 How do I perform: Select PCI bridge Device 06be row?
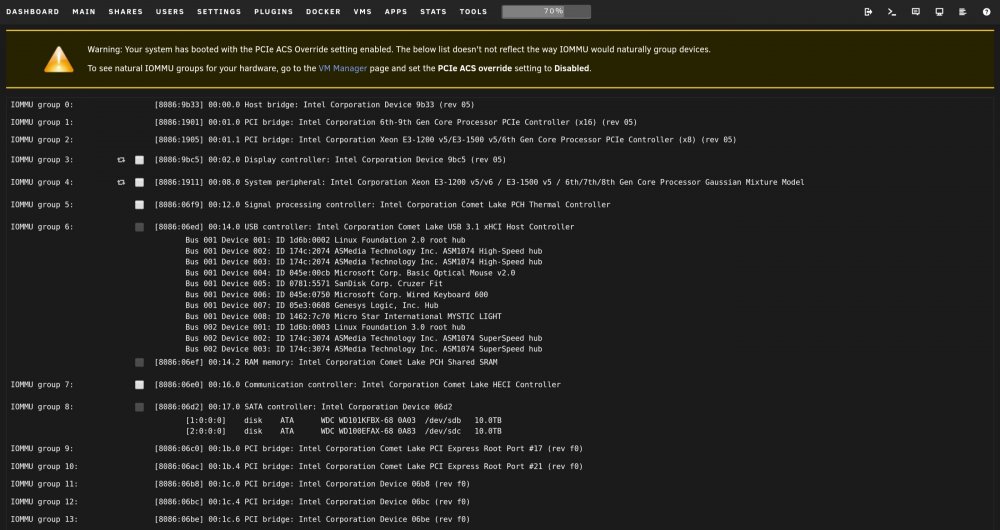[312, 520]
